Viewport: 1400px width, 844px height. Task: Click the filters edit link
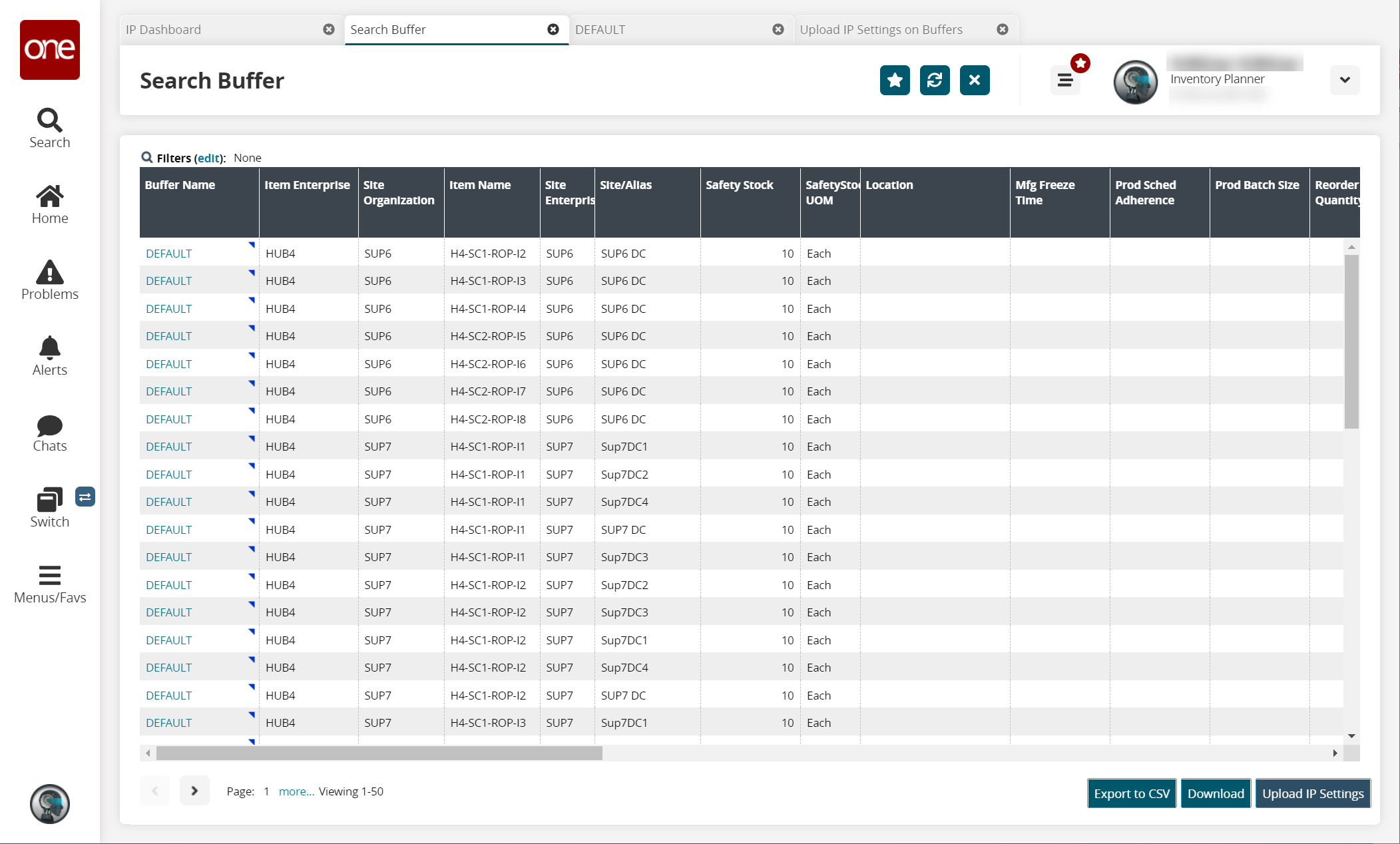(x=208, y=158)
